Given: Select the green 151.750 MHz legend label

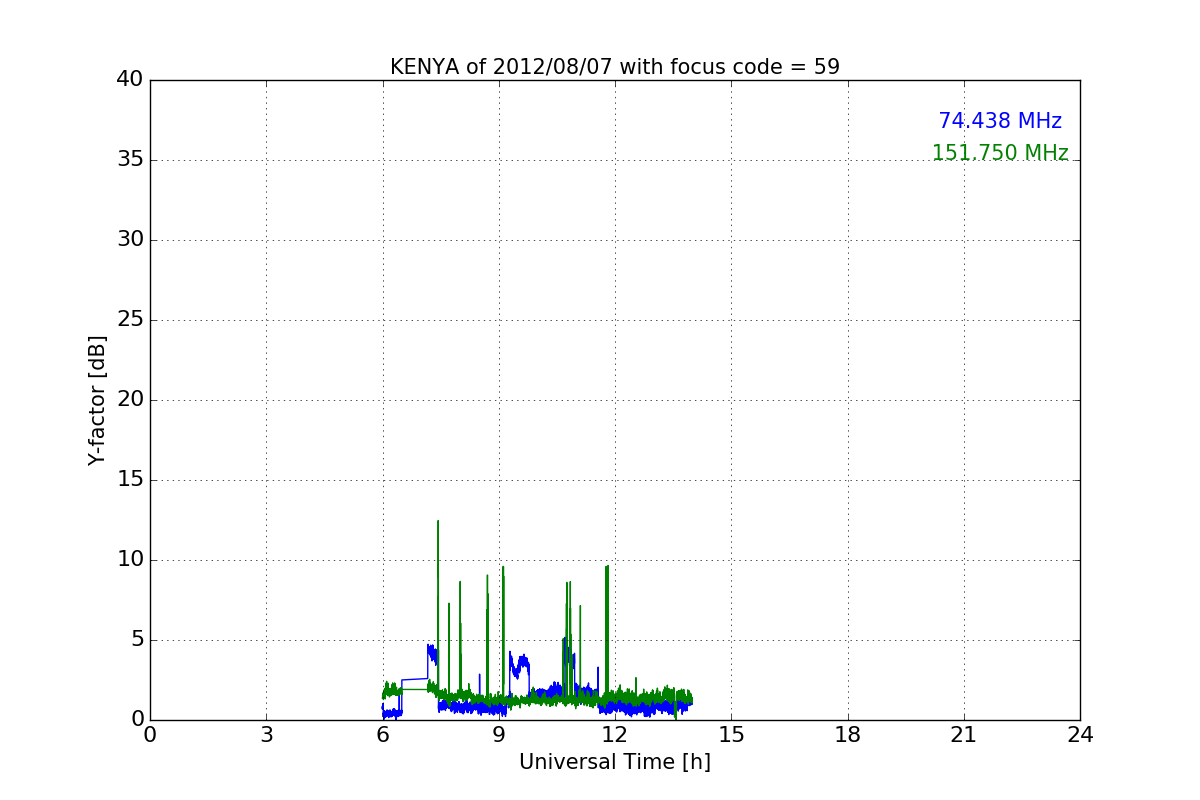Looking at the screenshot, I should (x=1000, y=153).
